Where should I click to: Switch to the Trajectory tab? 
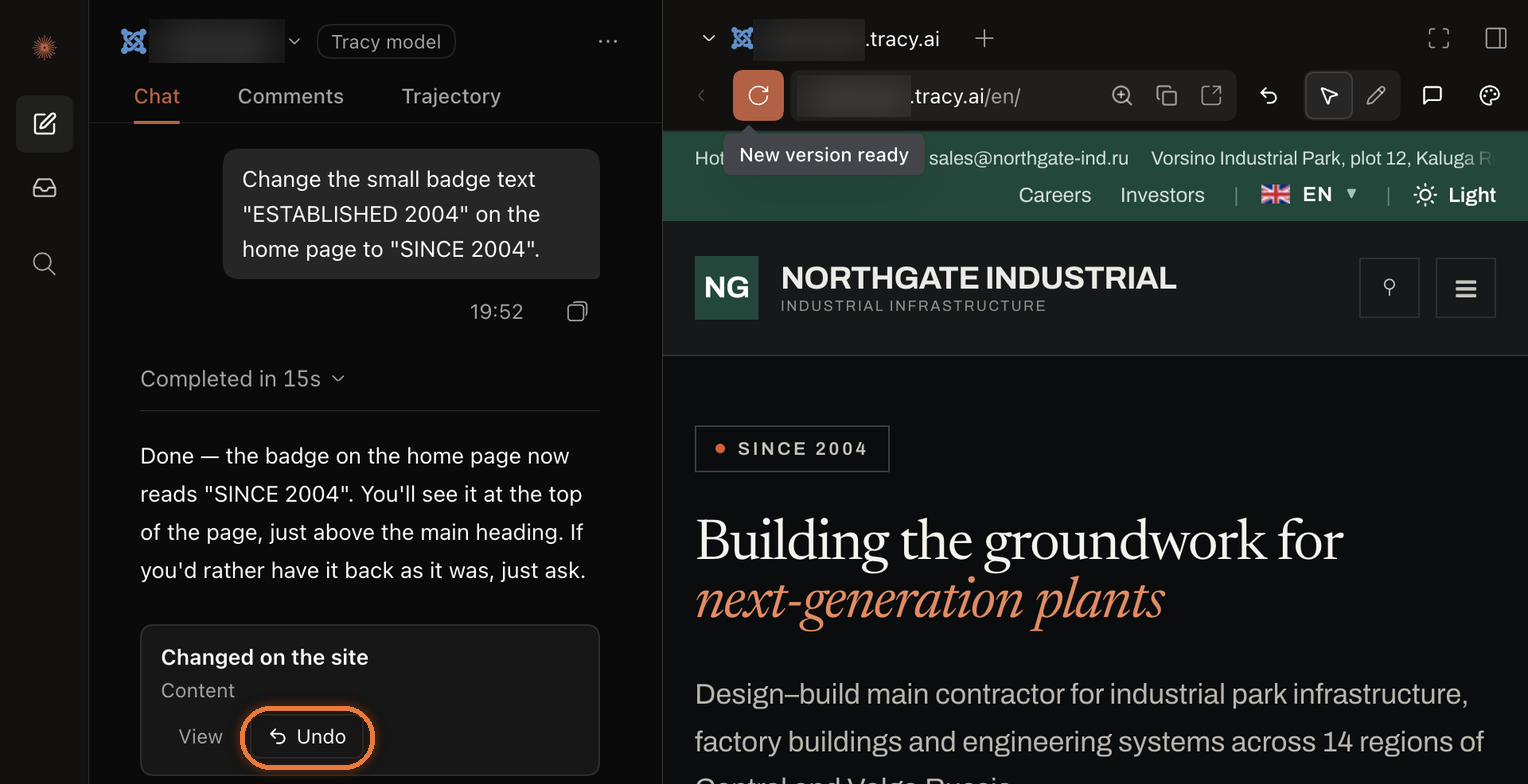(x=451, y=97)
